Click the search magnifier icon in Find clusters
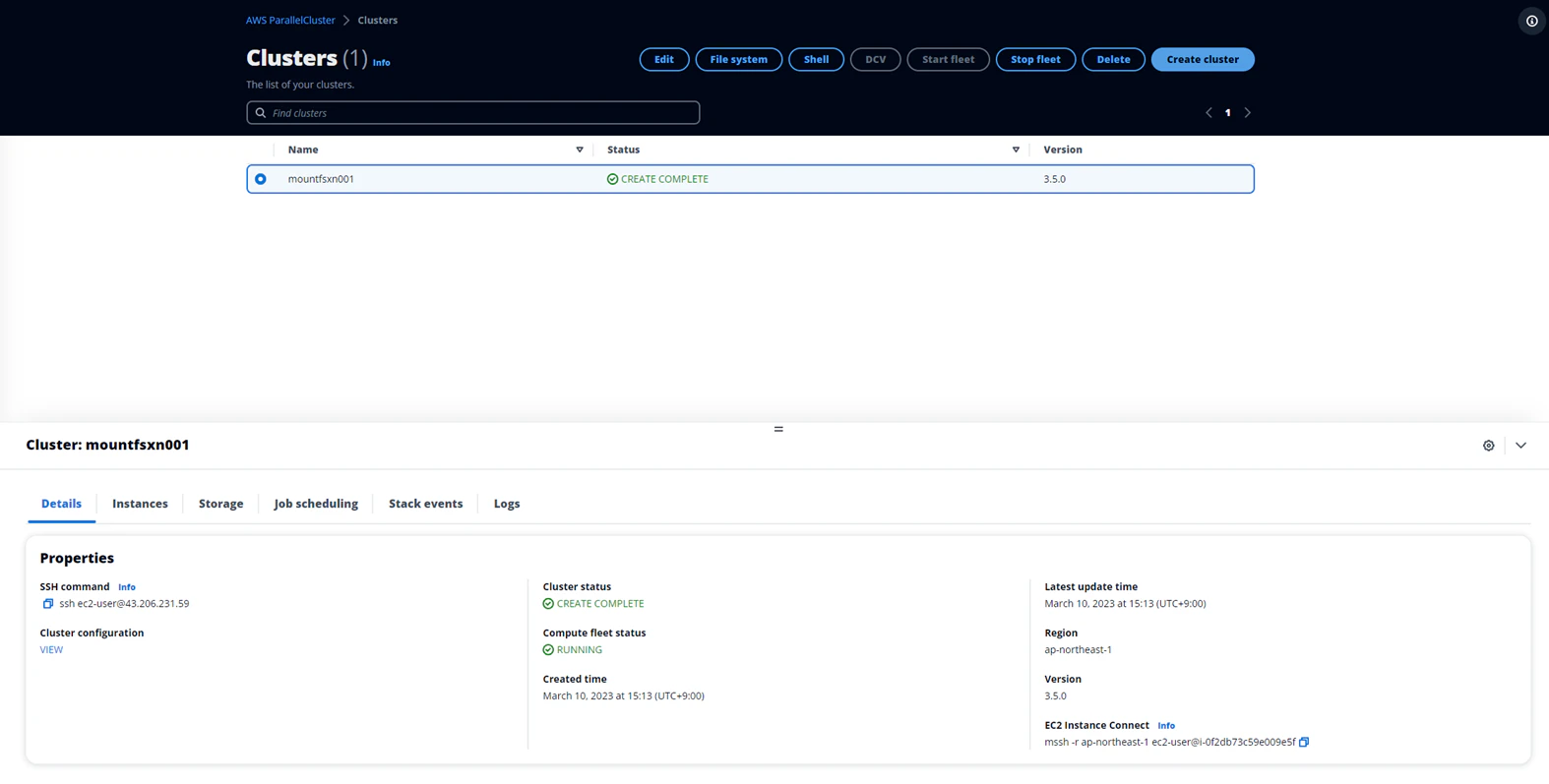Screen dimensions: 1549x784 [261, 113]
